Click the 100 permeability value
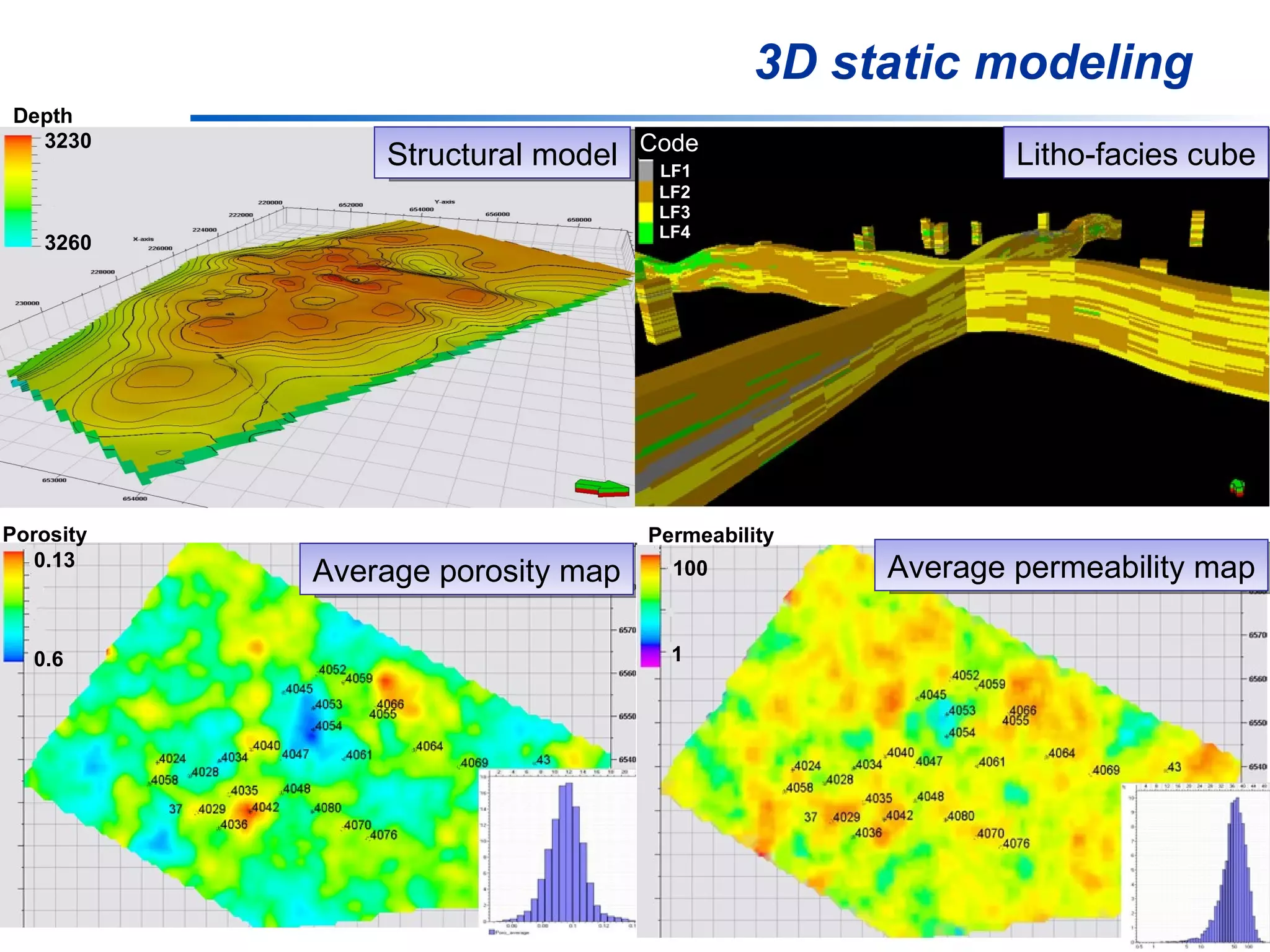The height and width of the screenshot is (952, 1270). 690,568
